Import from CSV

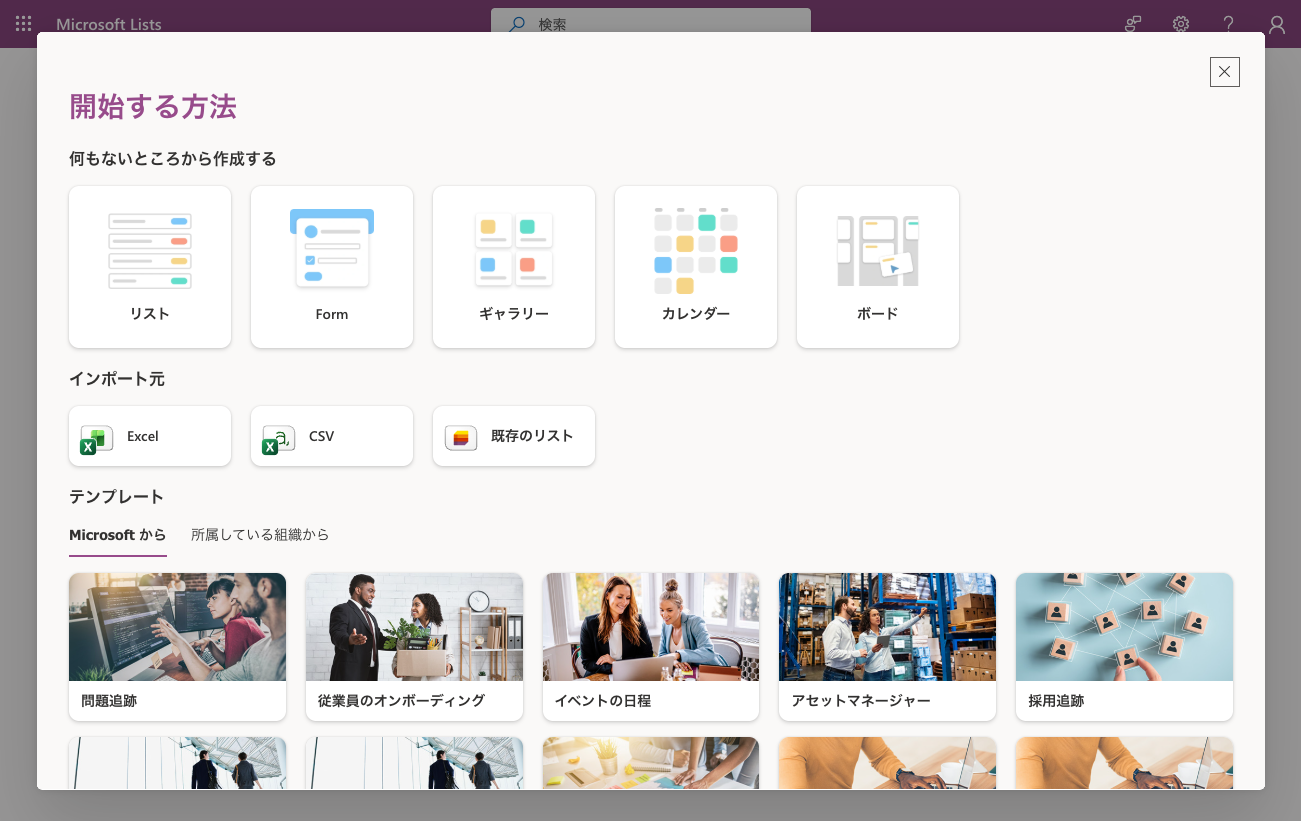tap(332, 436)
